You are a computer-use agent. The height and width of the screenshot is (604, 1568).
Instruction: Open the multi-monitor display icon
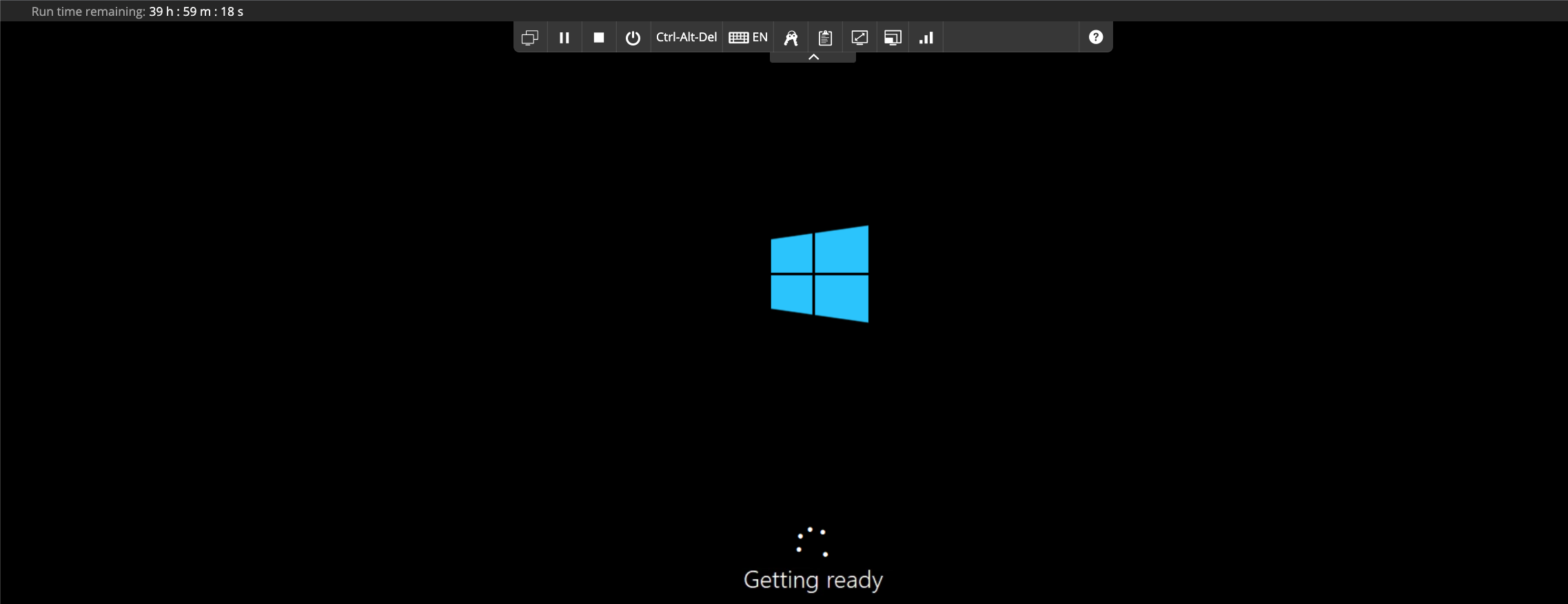click(x=530, y=37)
